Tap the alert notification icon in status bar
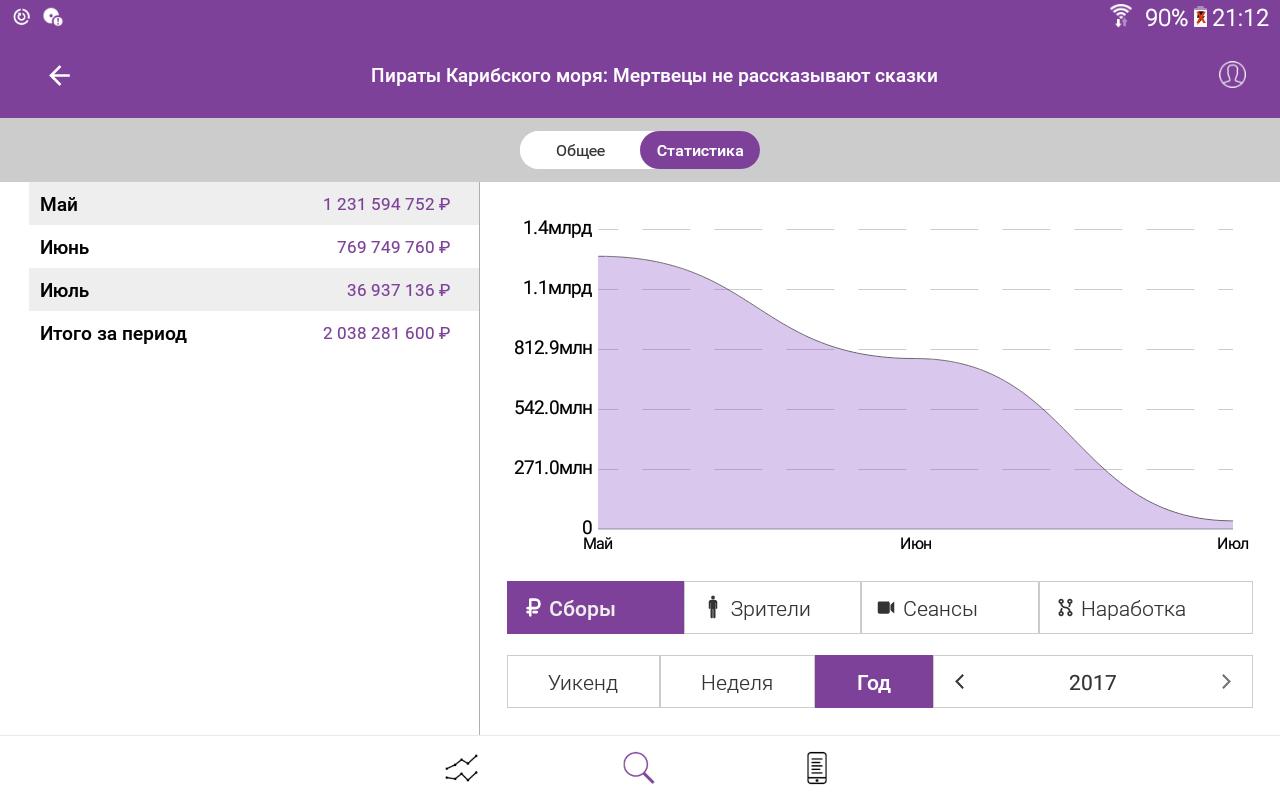 coord(54,17)
